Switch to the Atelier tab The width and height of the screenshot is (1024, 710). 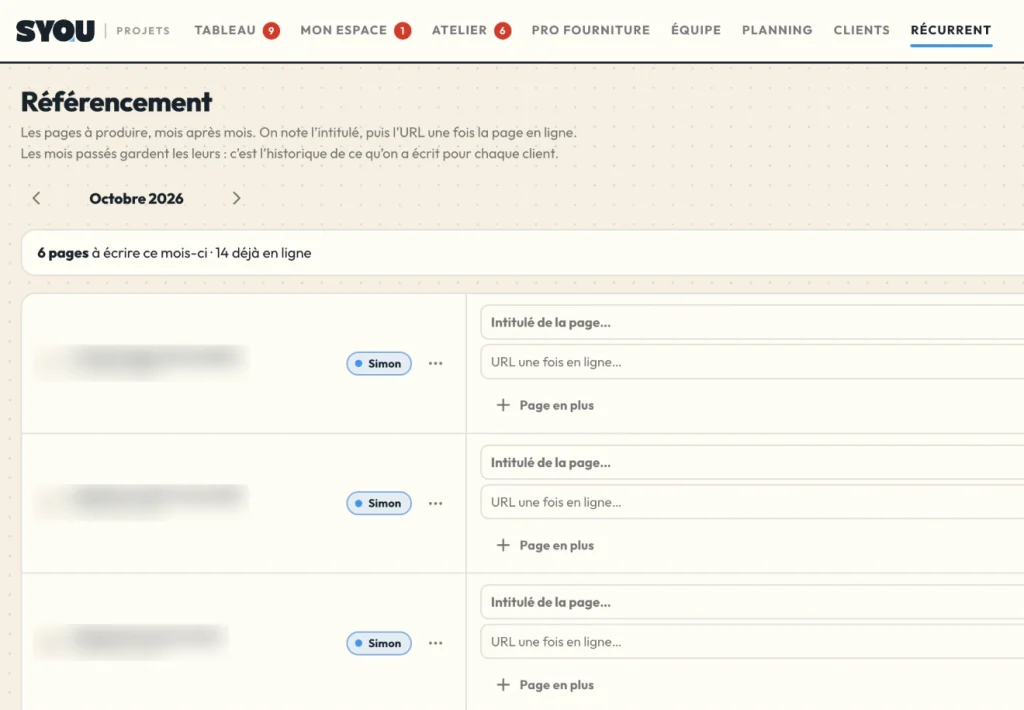click(x=459, y=30)
